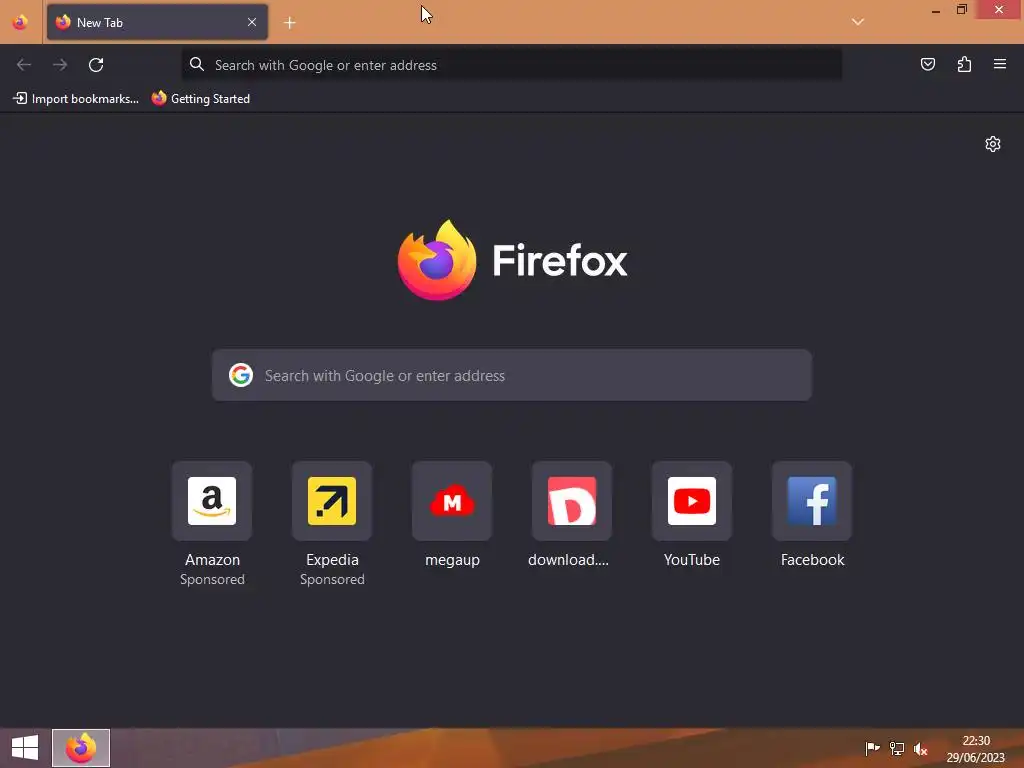Open Getting Started bookmark
Image resolution: width=1024 pixels, height=768 pixels.
(x=201, y=99)
